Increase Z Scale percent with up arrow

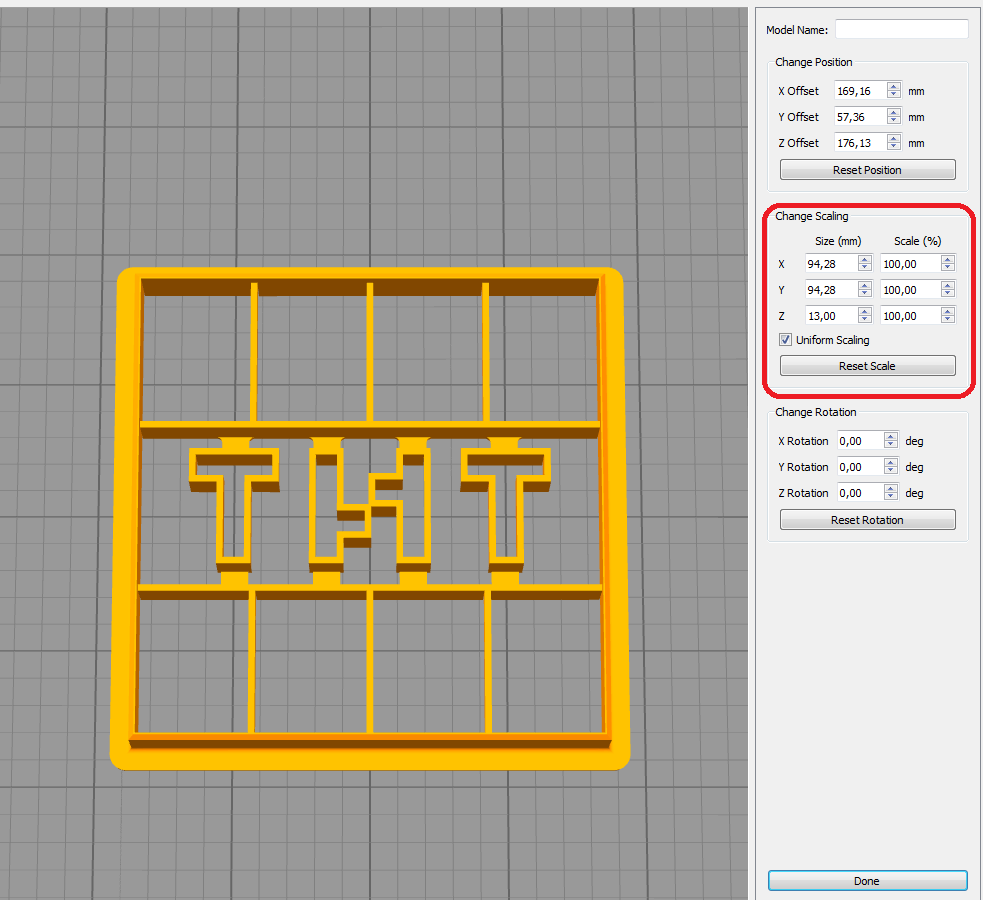click(948, 311)
